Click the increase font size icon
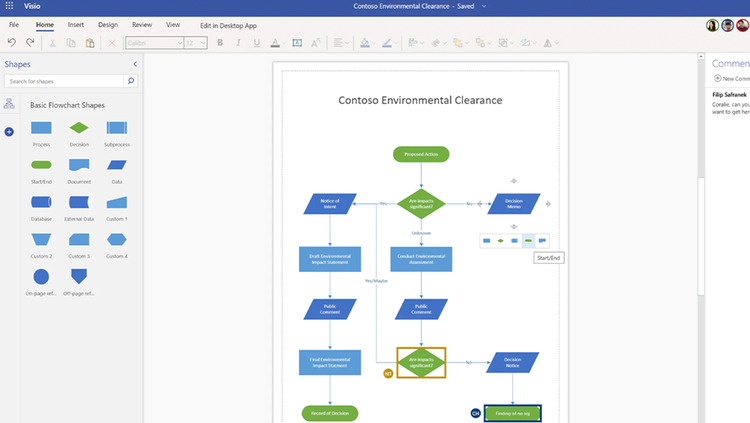The image size is (750, 423). [x=315, y=43]
